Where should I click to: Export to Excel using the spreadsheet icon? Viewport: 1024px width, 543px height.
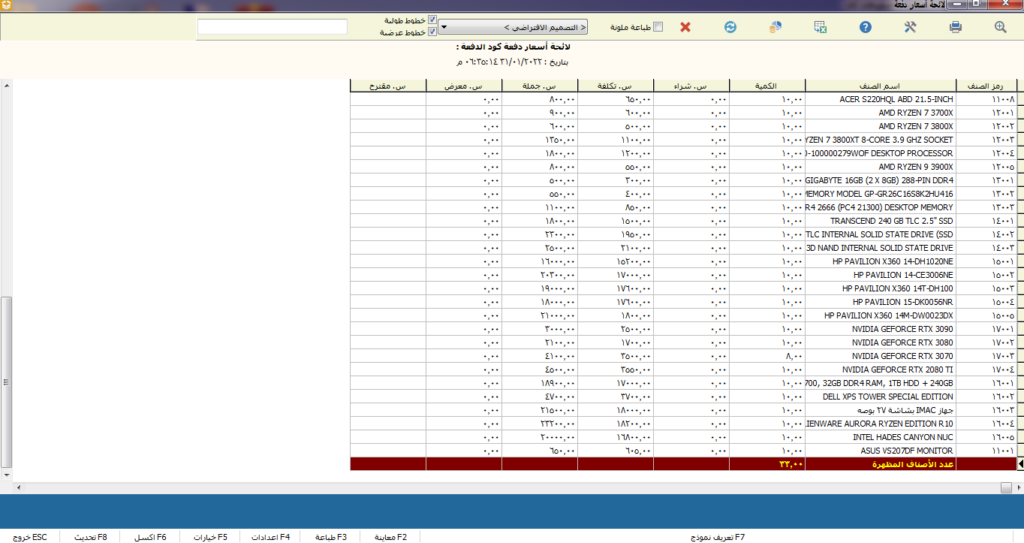coord(820,27)
